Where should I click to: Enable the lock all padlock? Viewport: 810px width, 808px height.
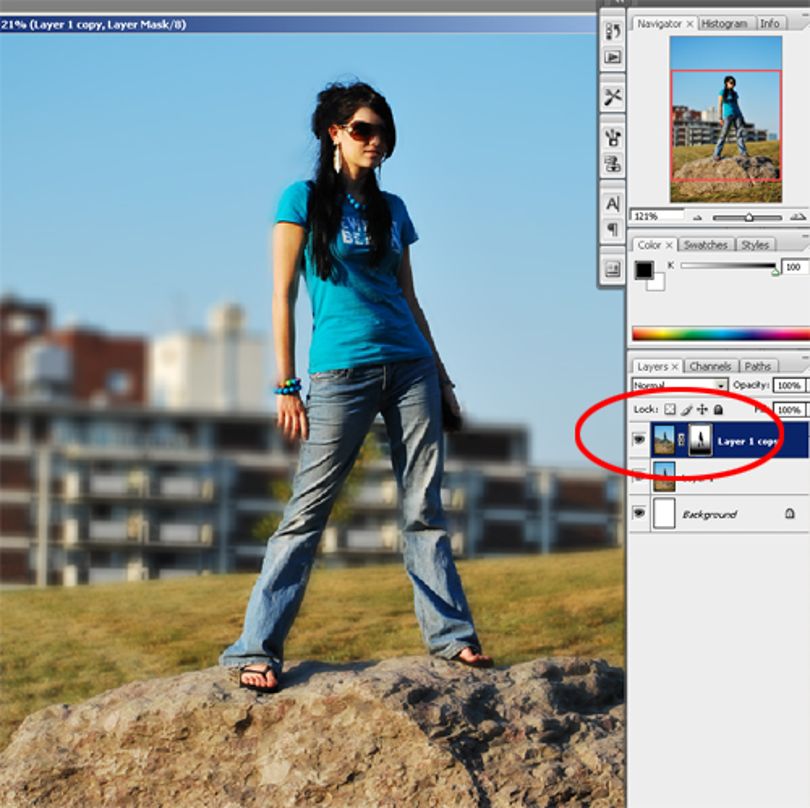718,410
